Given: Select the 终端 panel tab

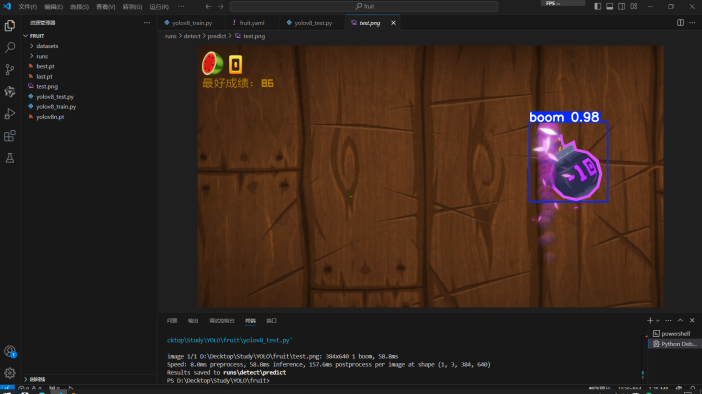Looking at the screenshot, I should coord(250,321).
